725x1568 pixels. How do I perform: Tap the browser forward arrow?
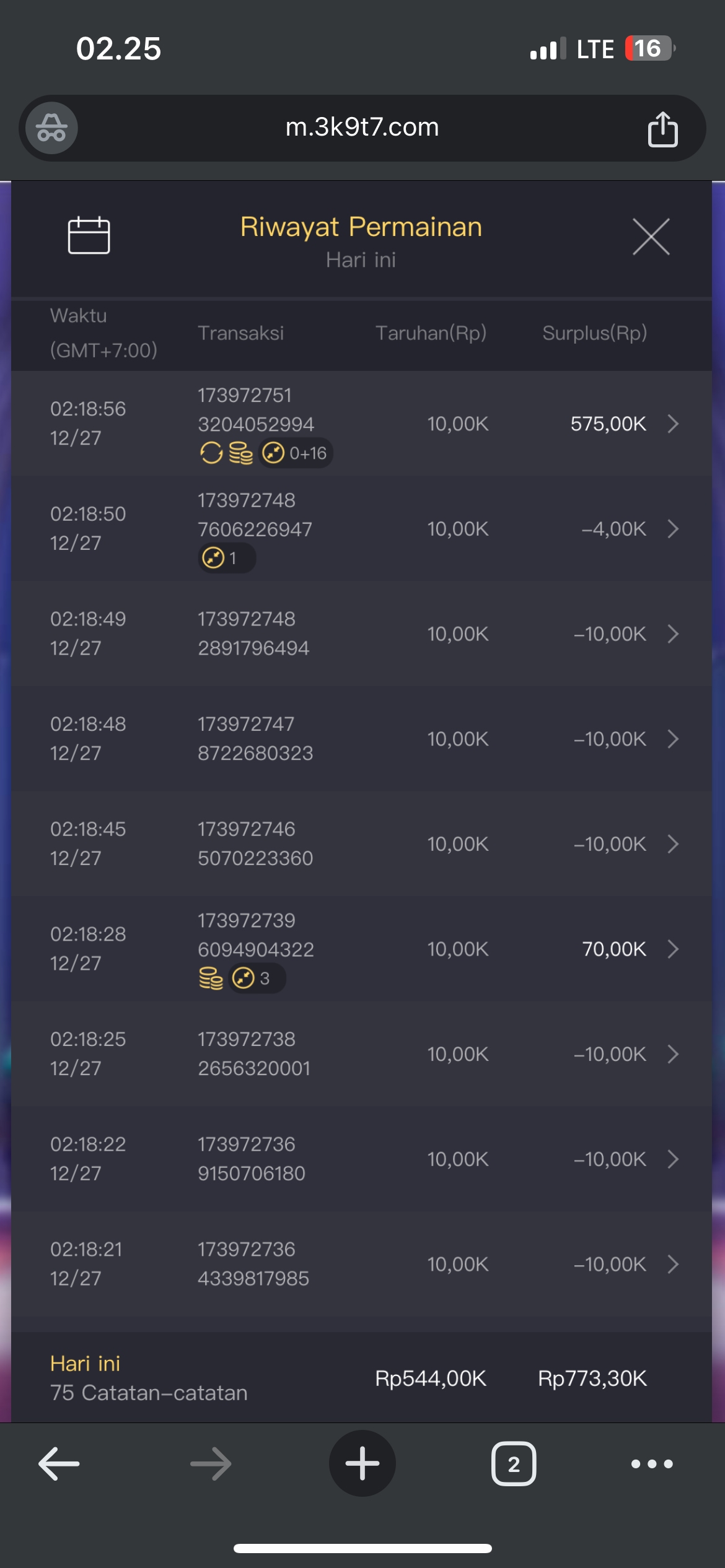click(211, 1464)
